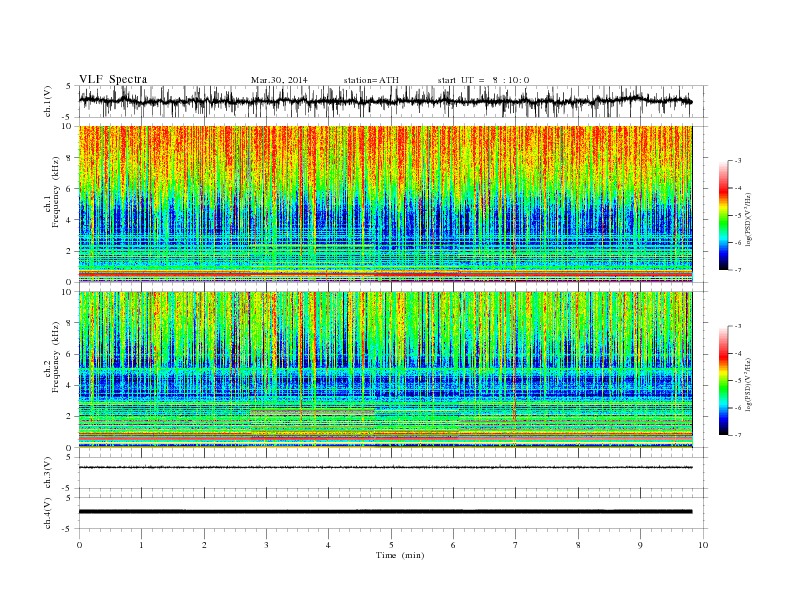Click the ch.2 log(PSD) color bar label
792x612 pixels.
pos(748,385)
